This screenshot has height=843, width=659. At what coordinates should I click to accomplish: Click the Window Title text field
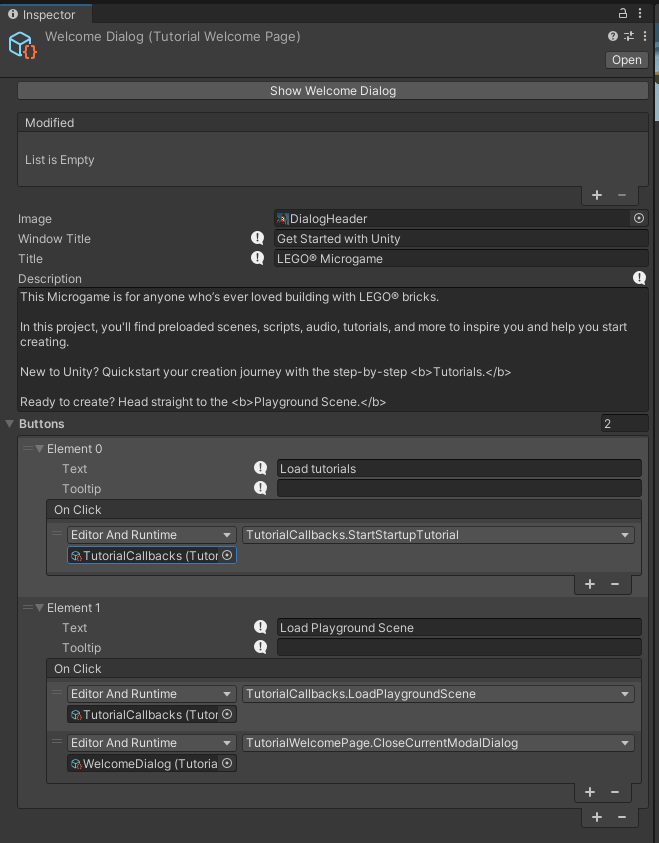coord(461,239)
